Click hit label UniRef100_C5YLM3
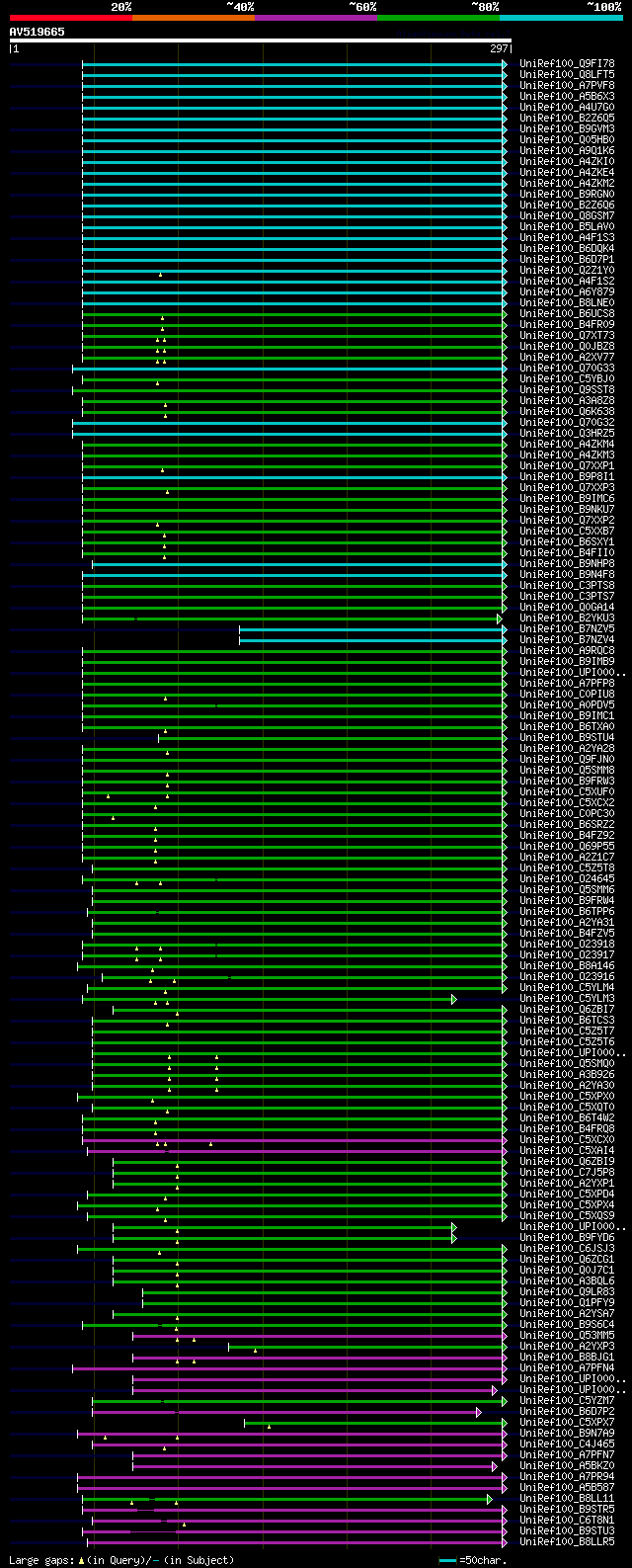 click(567, 998)
